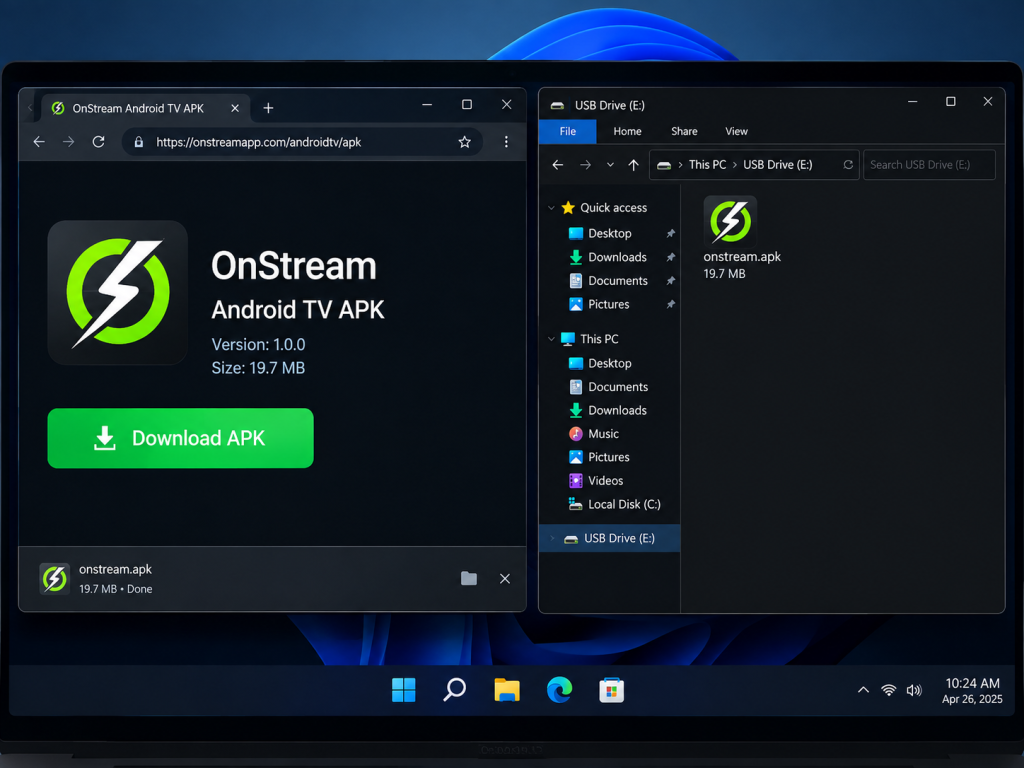Open Documents under Quick access
Image resolution: width=1024 pixels, height=768 pixels.
pos(618,280)
